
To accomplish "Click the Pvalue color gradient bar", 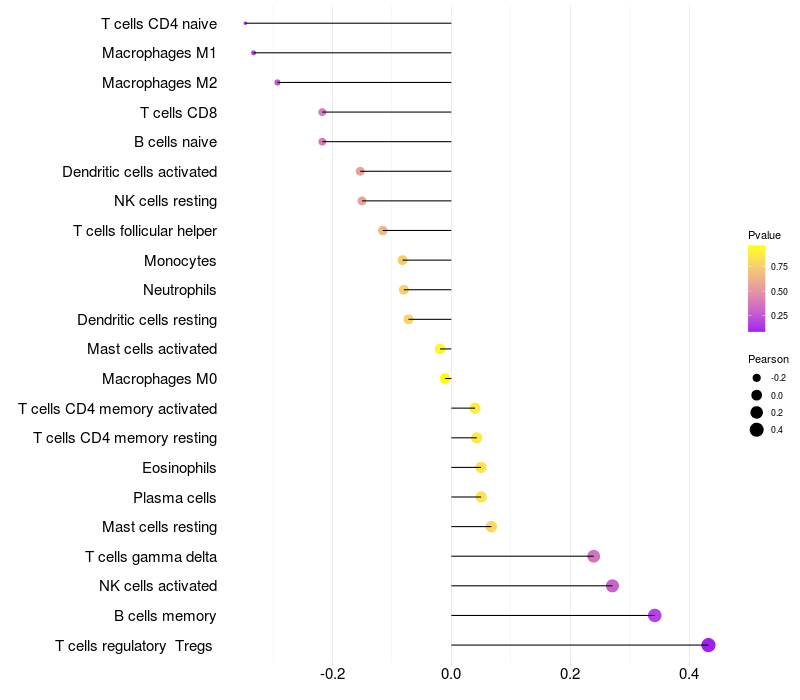I will (x=757, y=288).
